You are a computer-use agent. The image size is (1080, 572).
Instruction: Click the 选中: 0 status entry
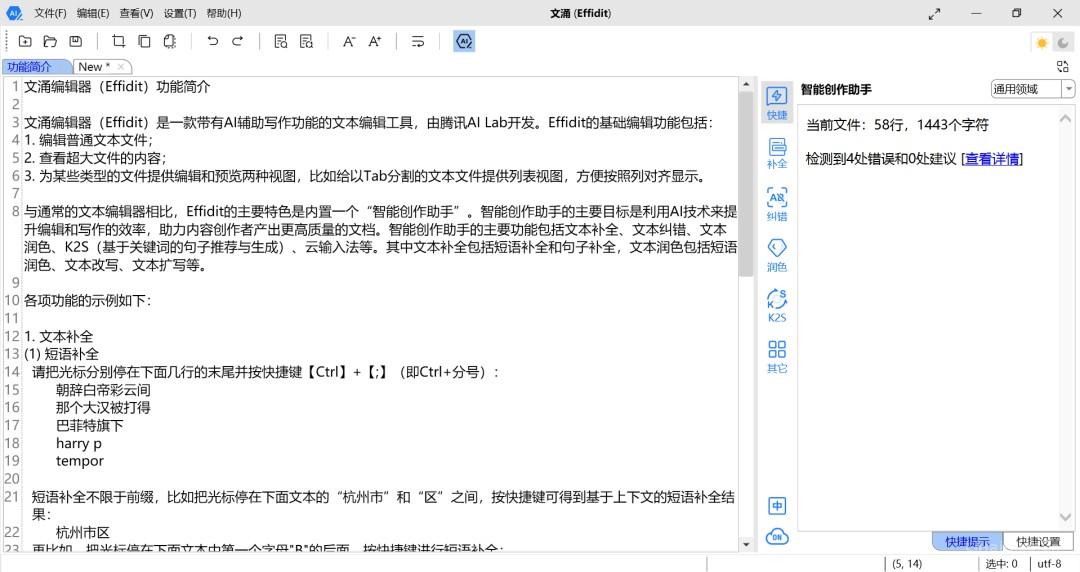coord(1001,564)
